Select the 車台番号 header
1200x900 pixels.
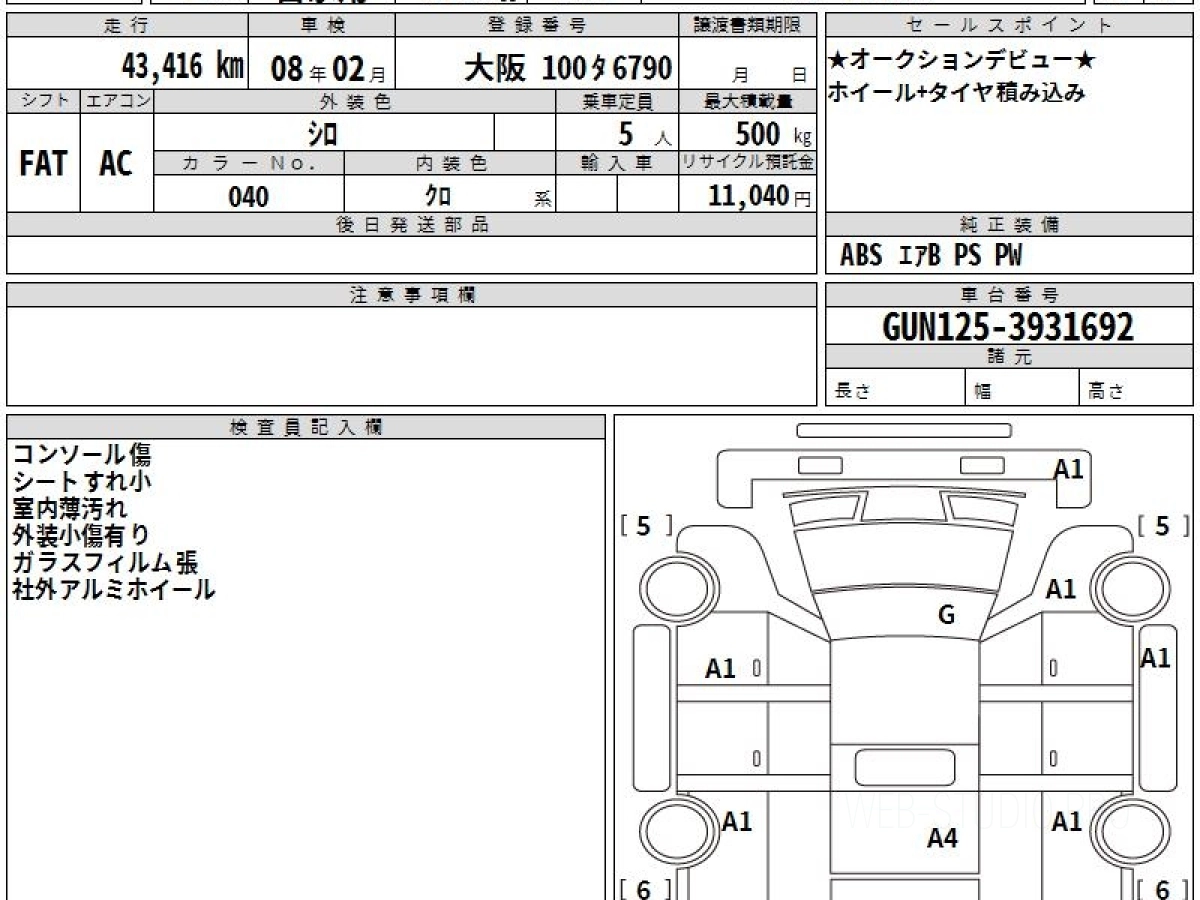tap(1009, 295)
